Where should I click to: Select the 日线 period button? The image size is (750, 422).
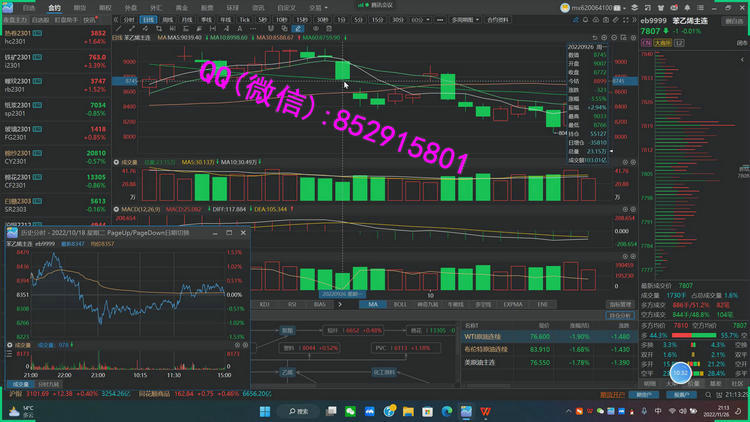pyautogui.click(x=148, y=19)
